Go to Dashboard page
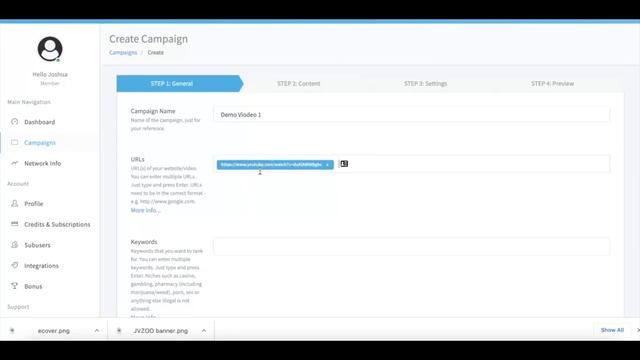Screen dimensions: 640x360 point(40,122)
